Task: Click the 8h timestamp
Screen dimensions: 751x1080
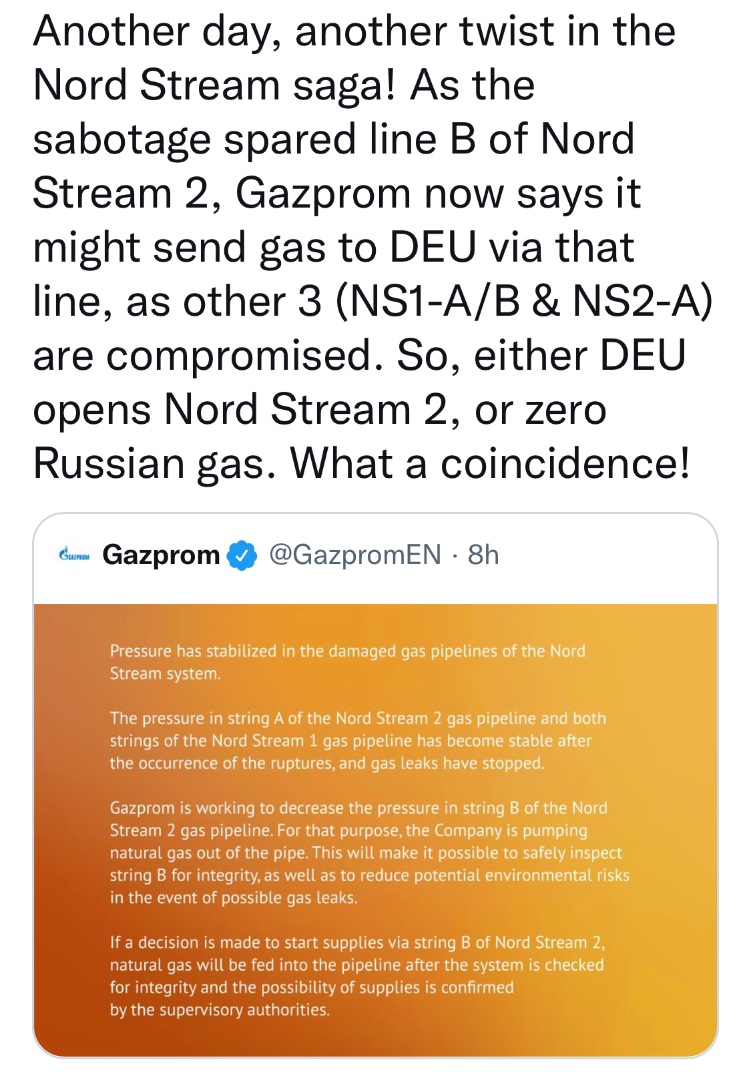Action: 482,555
